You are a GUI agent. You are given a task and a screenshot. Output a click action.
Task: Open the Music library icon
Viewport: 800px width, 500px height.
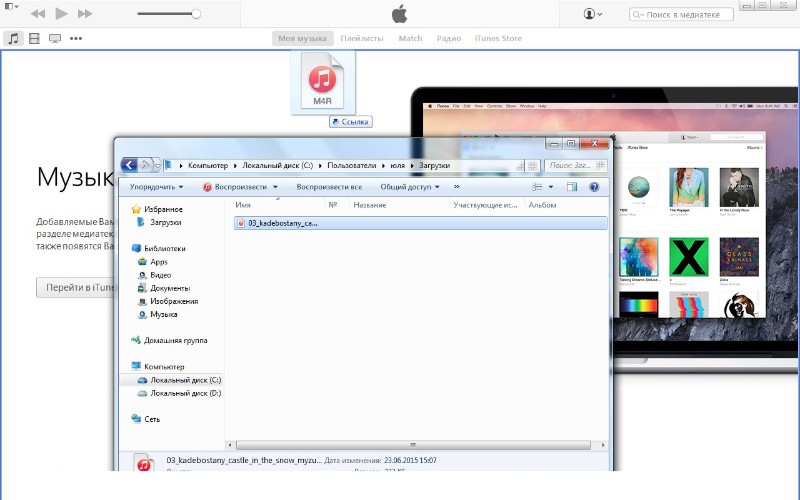coord(13,38)
